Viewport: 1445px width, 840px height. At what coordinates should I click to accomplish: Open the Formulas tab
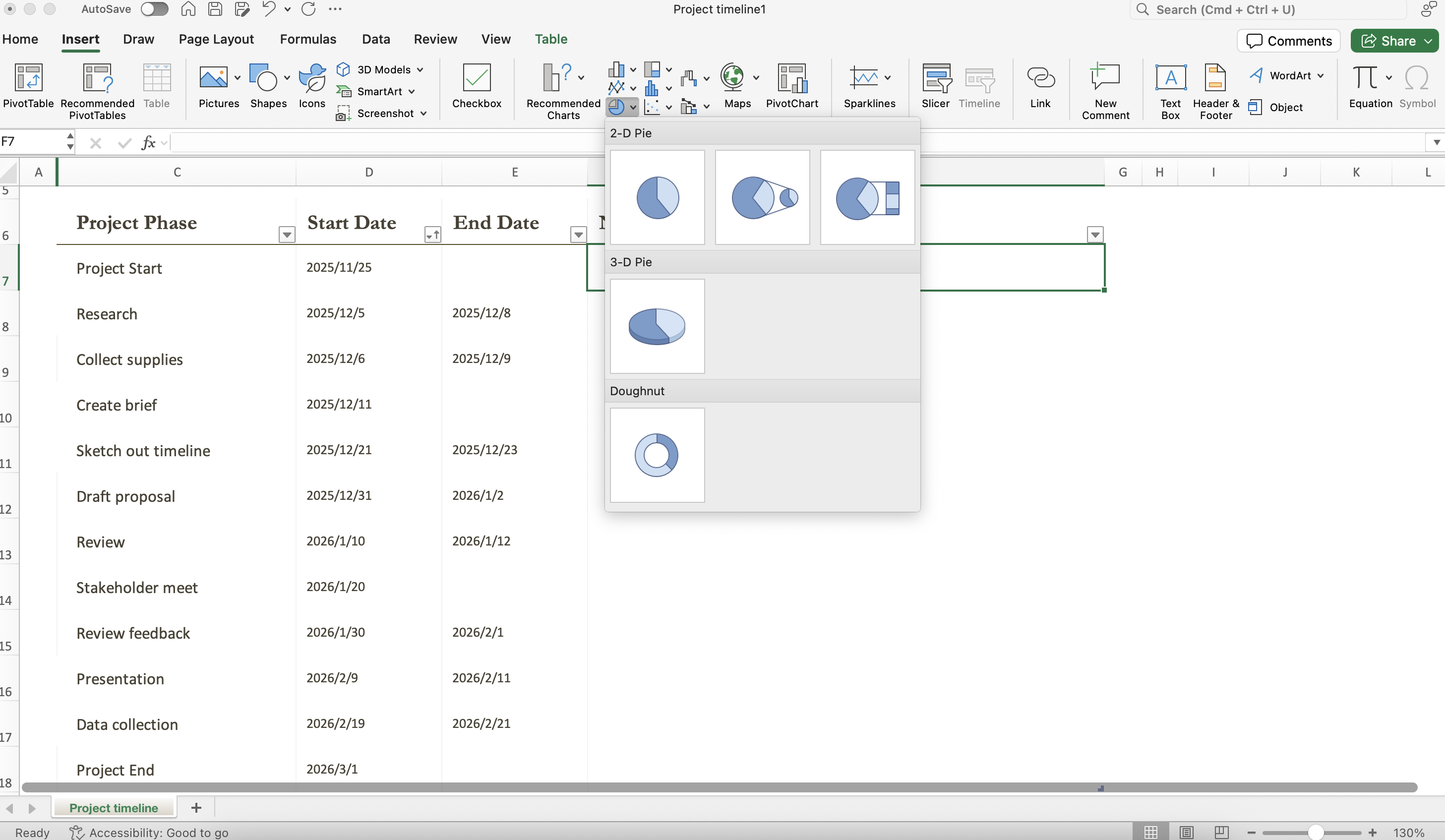(x=308, y=39)
